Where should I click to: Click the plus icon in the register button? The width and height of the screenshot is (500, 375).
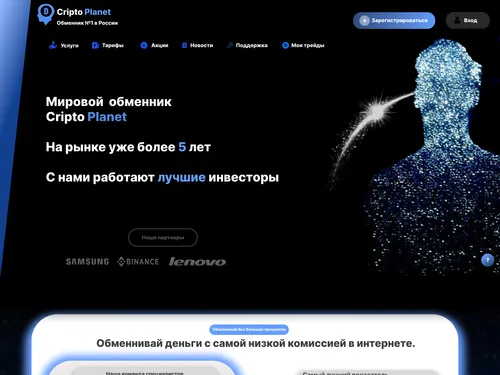point(364,21)
